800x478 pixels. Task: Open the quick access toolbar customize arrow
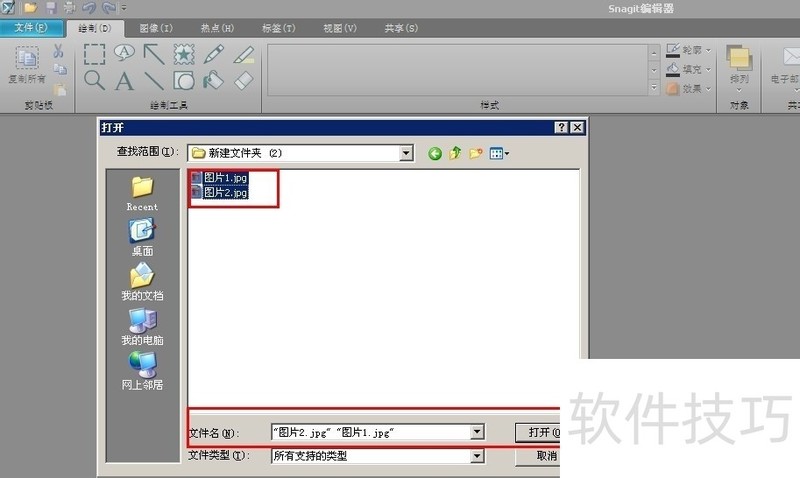click(x=124, y=8)
